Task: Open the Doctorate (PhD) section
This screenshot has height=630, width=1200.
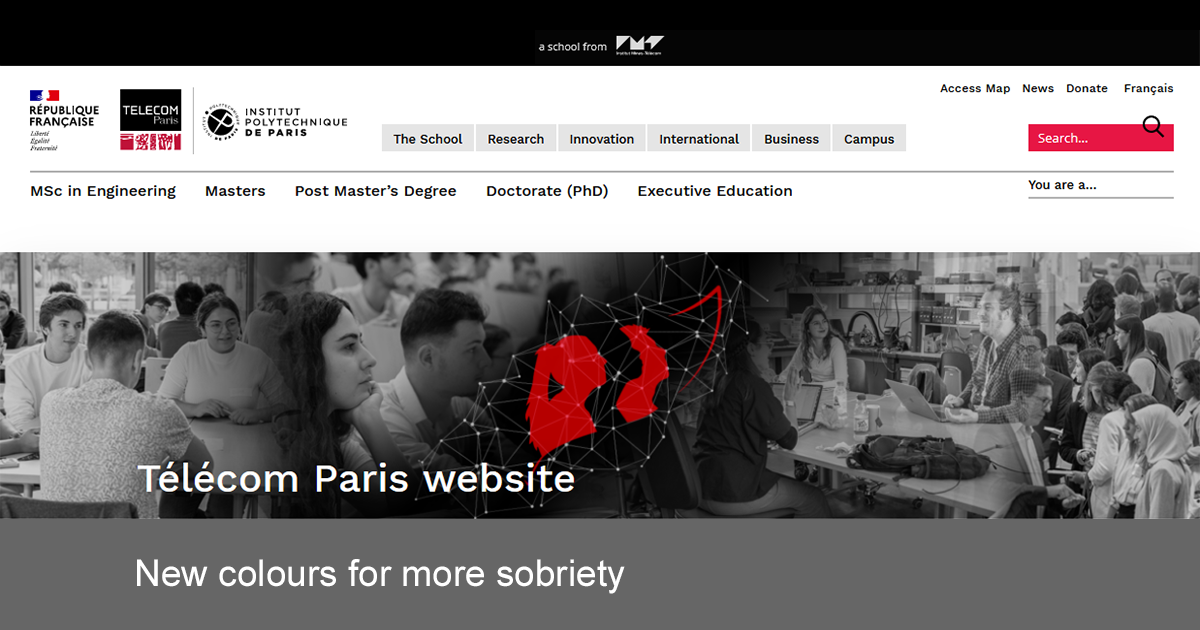Action: pyautogui.click(x=547, y=191)
